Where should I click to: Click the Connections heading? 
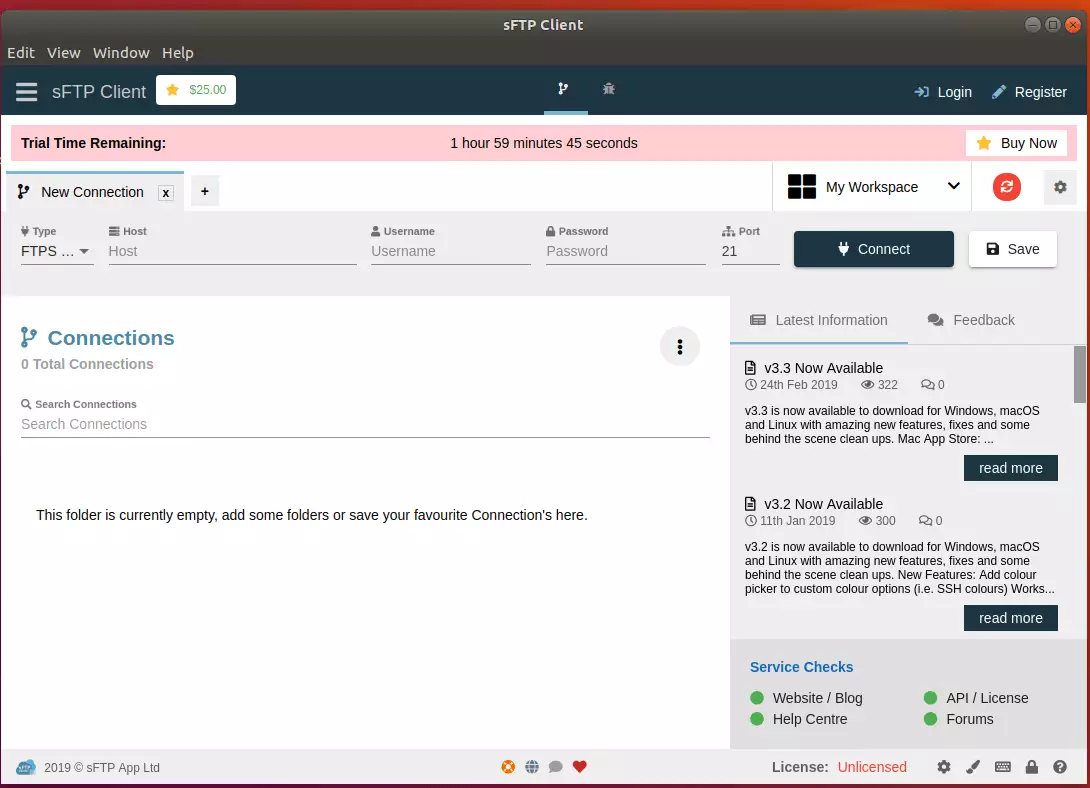tap(111, 338)
